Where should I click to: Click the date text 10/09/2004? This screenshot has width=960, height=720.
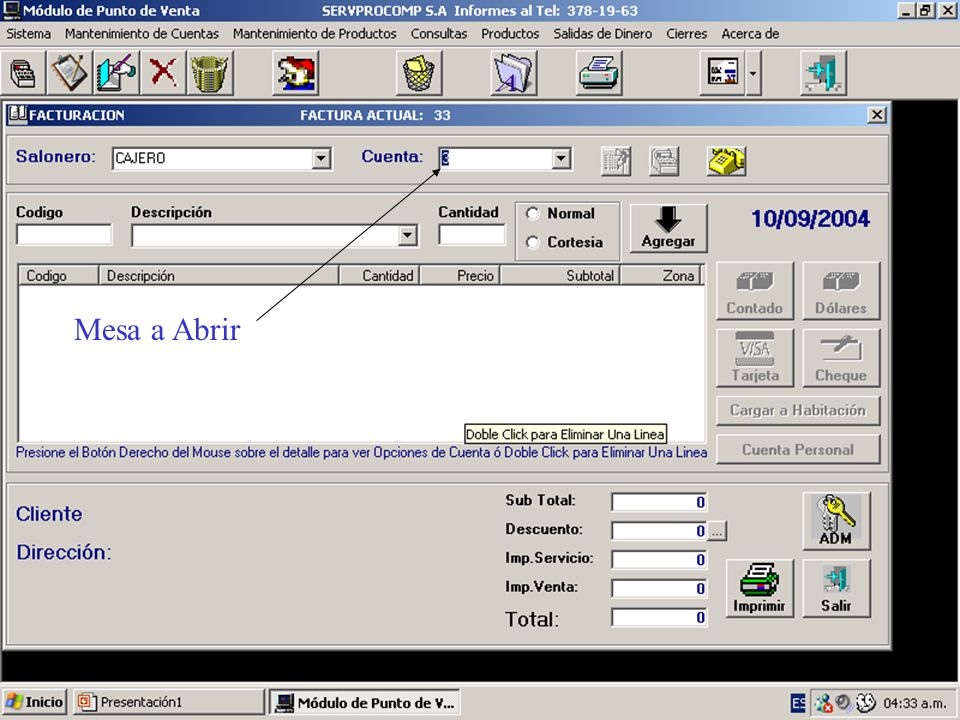[x=810, y=219]
